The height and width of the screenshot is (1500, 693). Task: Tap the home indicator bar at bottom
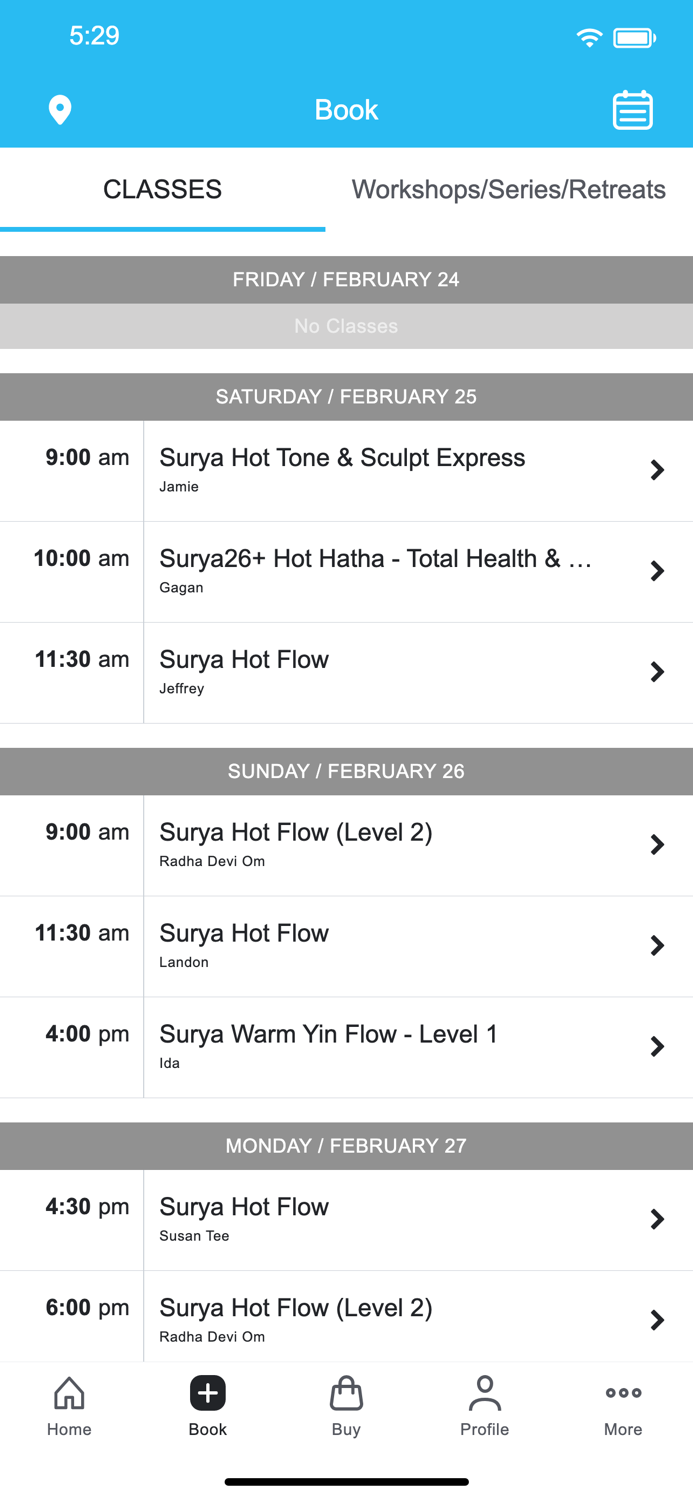coord(346,1481)
